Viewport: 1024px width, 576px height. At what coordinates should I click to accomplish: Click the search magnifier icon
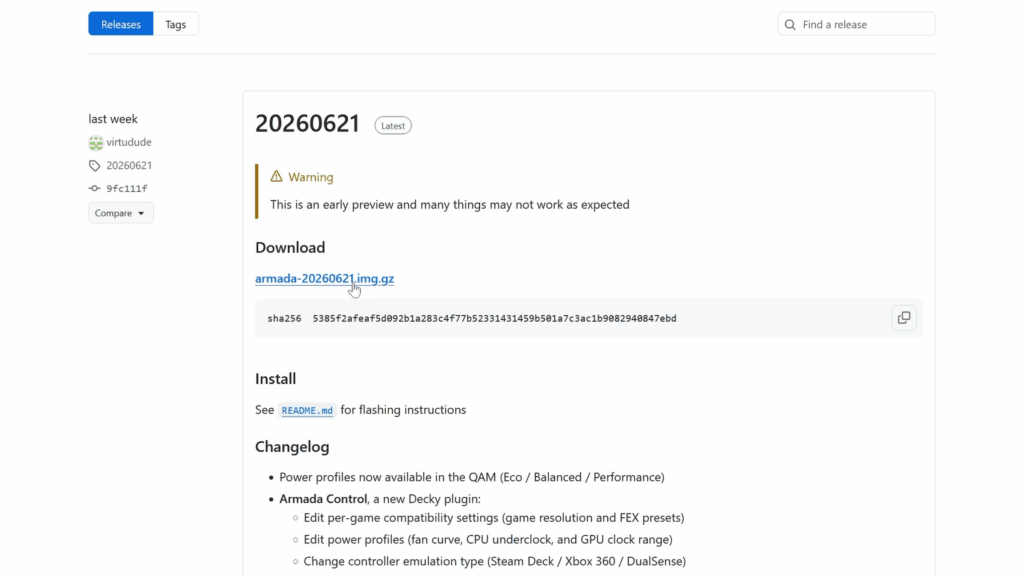[x=790, y=25]
